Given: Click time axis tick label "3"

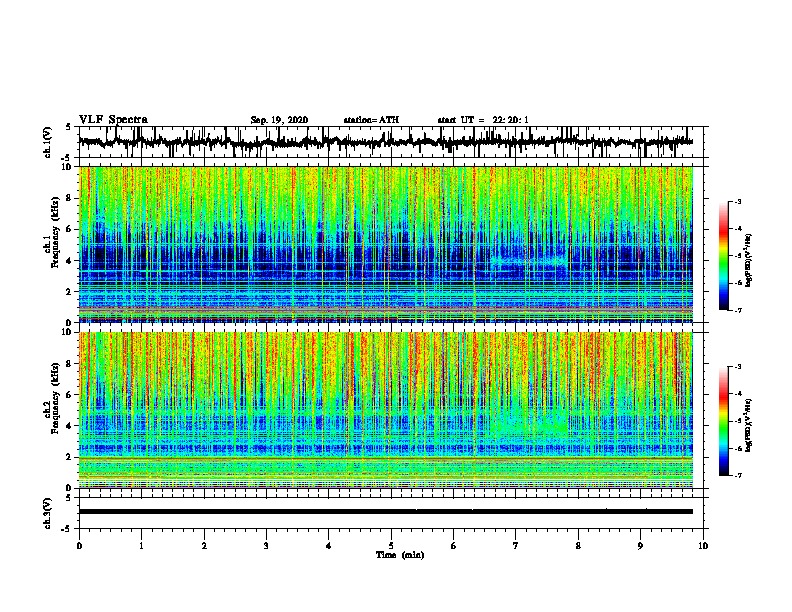Looking at the screenshot, I should pos(266,546).
